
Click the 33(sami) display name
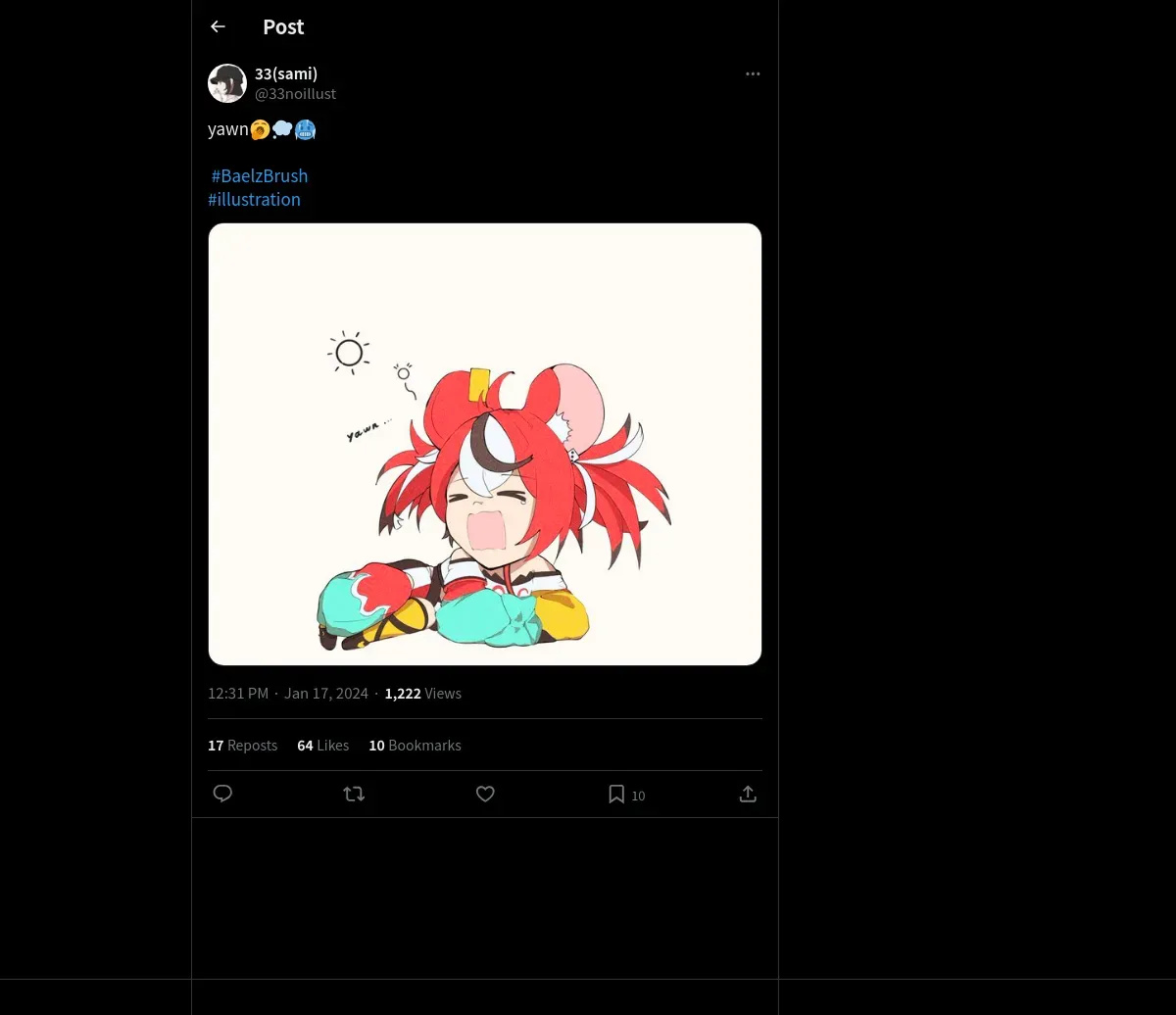click(286, 73)
